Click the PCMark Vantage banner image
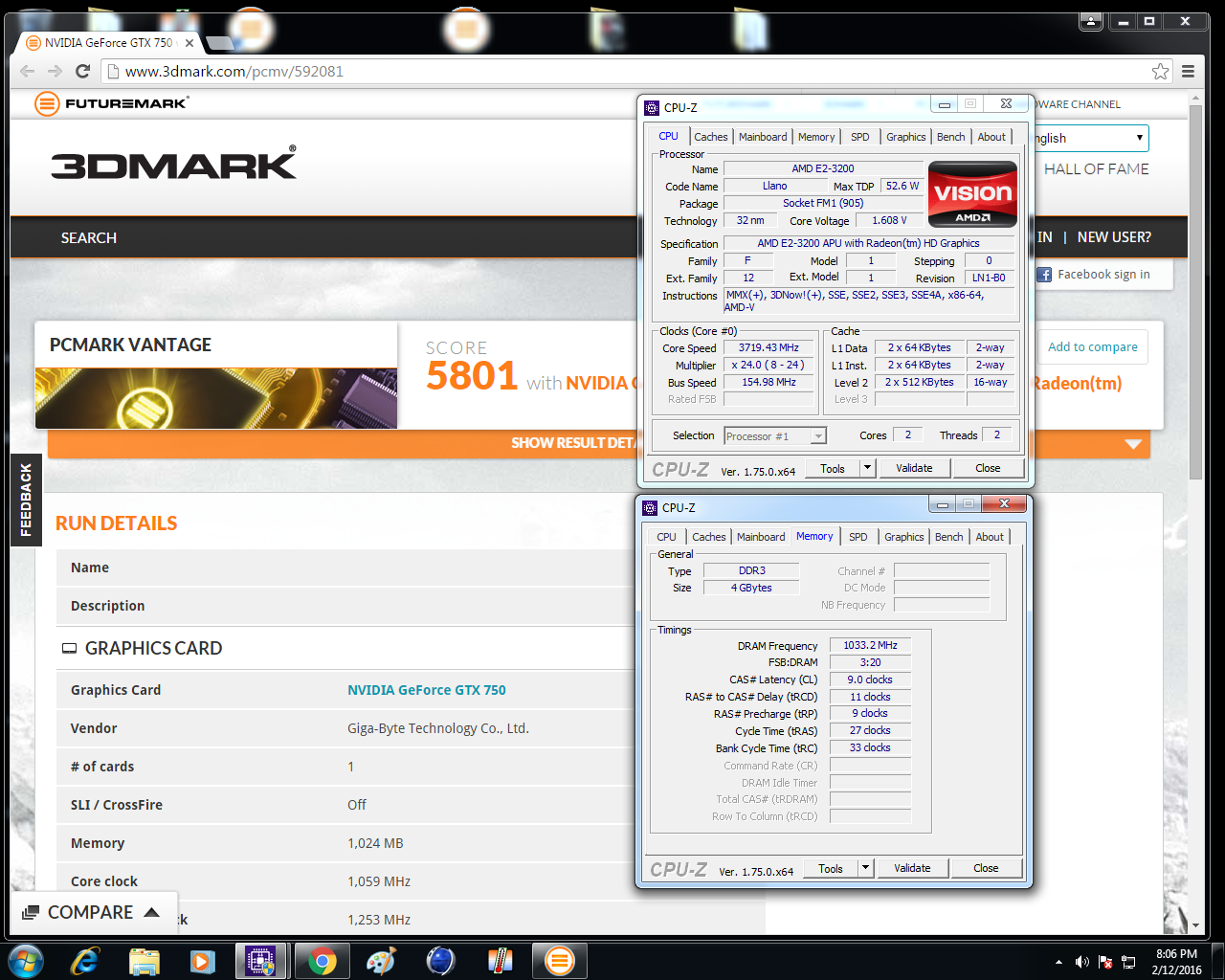The image size is (1225, 980). tap(216, 398)
